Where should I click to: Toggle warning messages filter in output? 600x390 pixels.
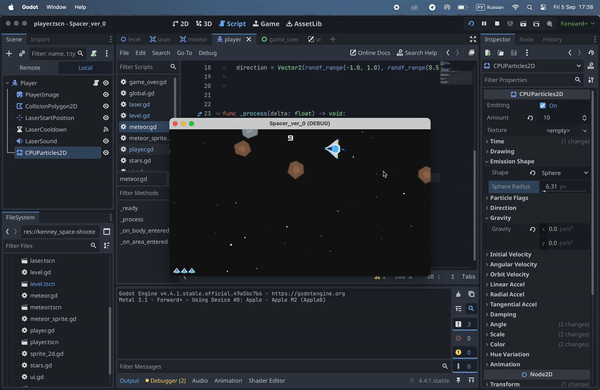[x=465, y=352]
